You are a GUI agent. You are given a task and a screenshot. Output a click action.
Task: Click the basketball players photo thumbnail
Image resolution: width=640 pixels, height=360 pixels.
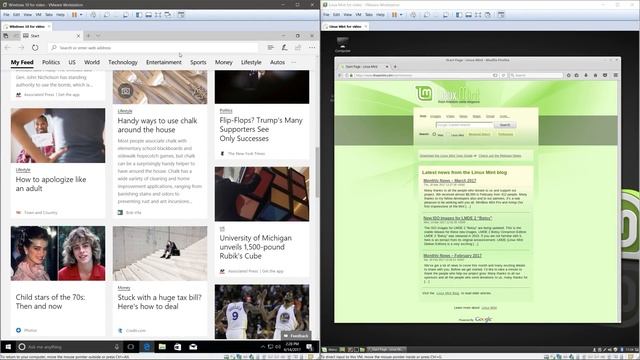pyautogui.click(x=262, y=312)
